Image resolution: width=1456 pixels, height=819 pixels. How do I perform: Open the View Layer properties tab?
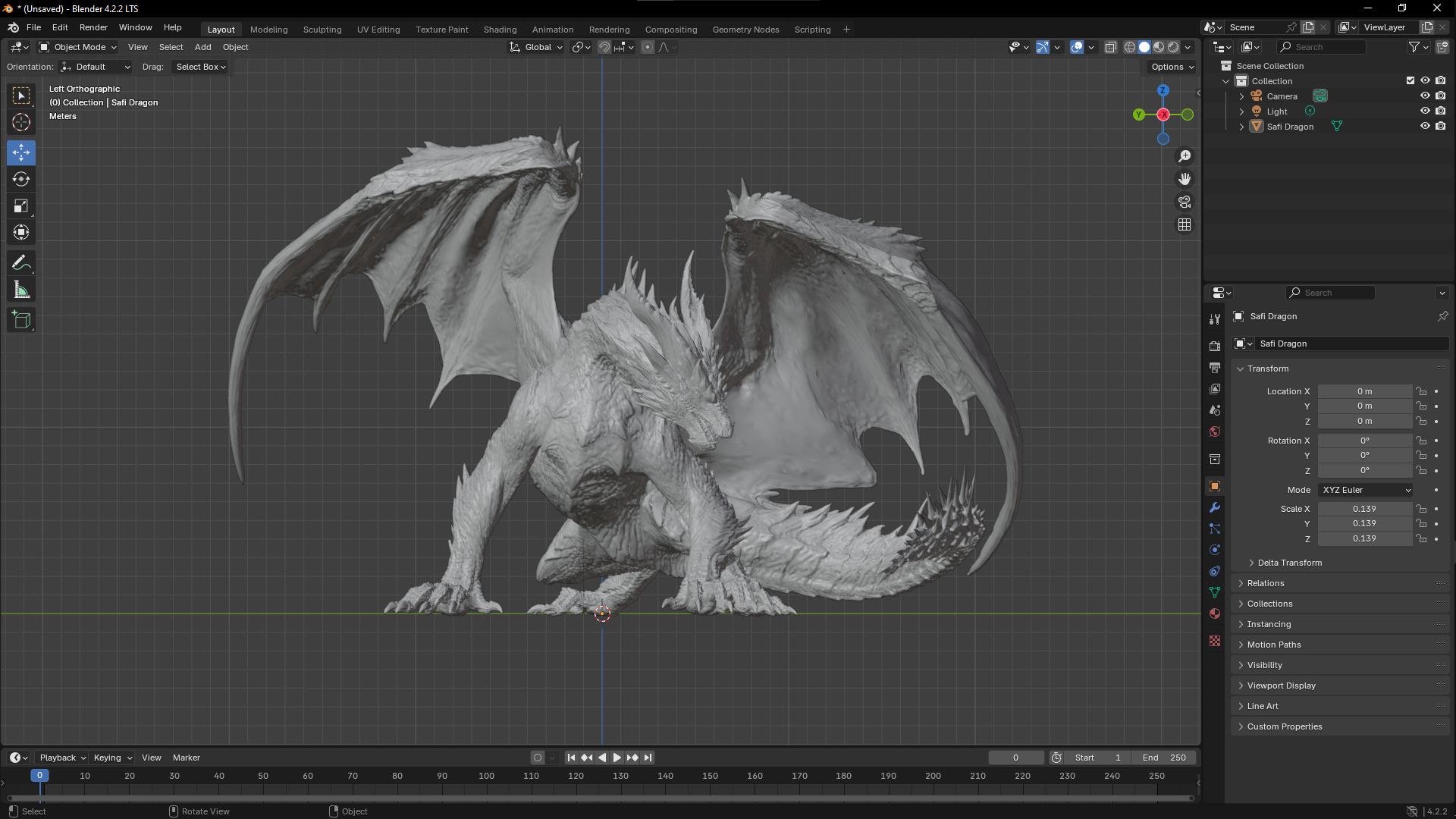point(1215,388)
